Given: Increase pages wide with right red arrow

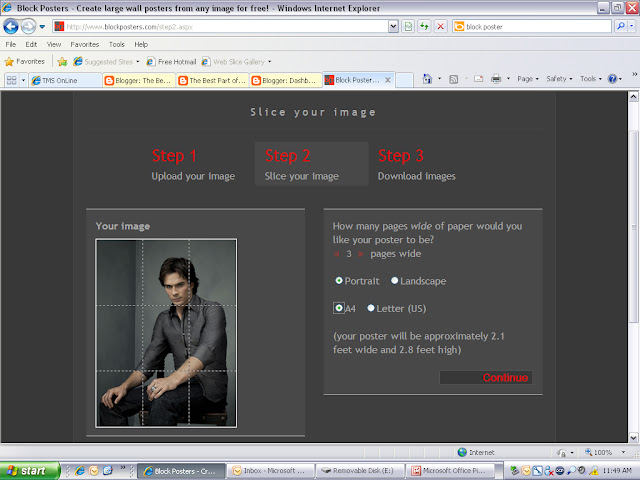Looking at the screenshot, I should pos(360,254).
